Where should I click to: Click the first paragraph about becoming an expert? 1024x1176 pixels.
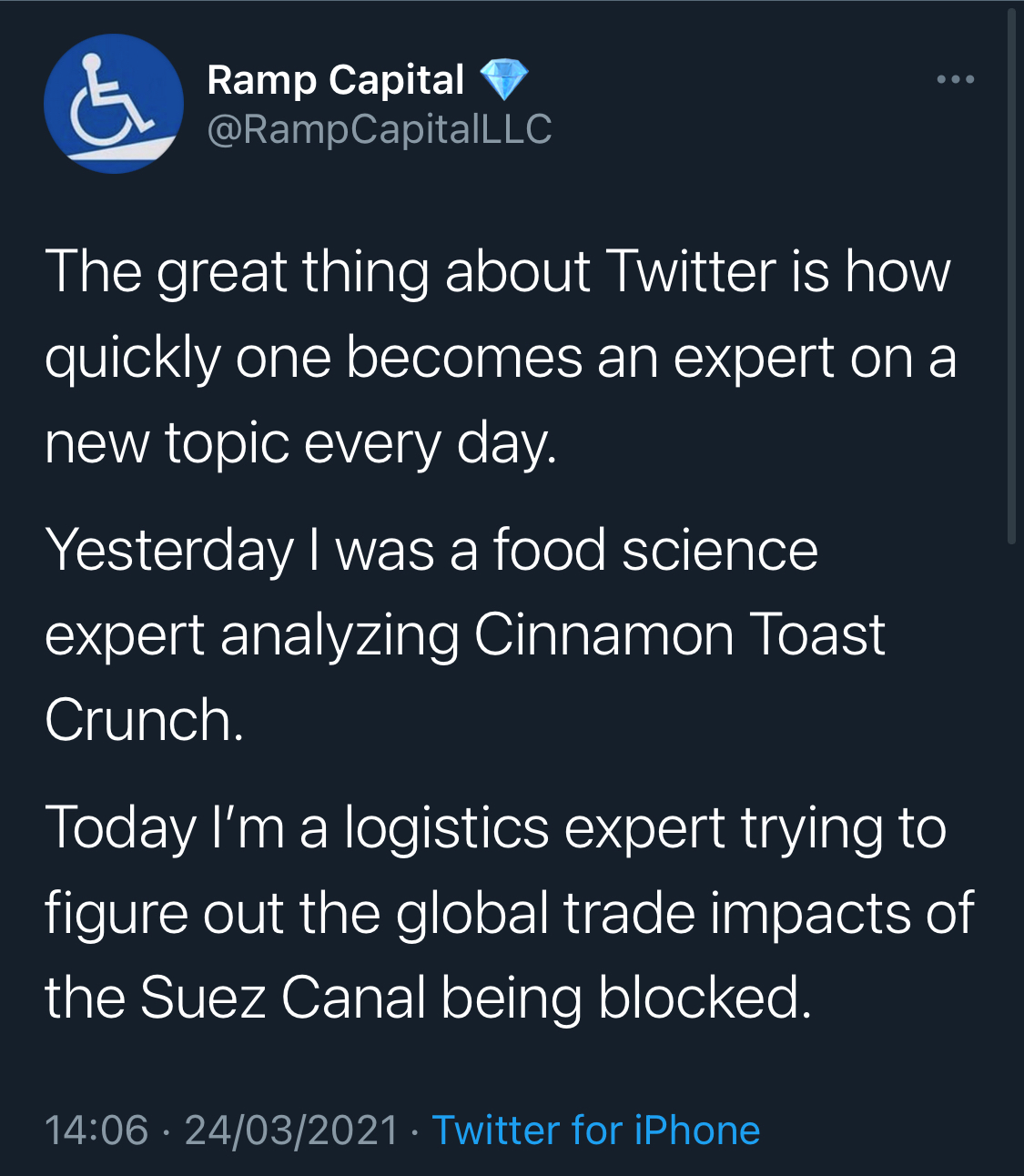tap(499, 357)
